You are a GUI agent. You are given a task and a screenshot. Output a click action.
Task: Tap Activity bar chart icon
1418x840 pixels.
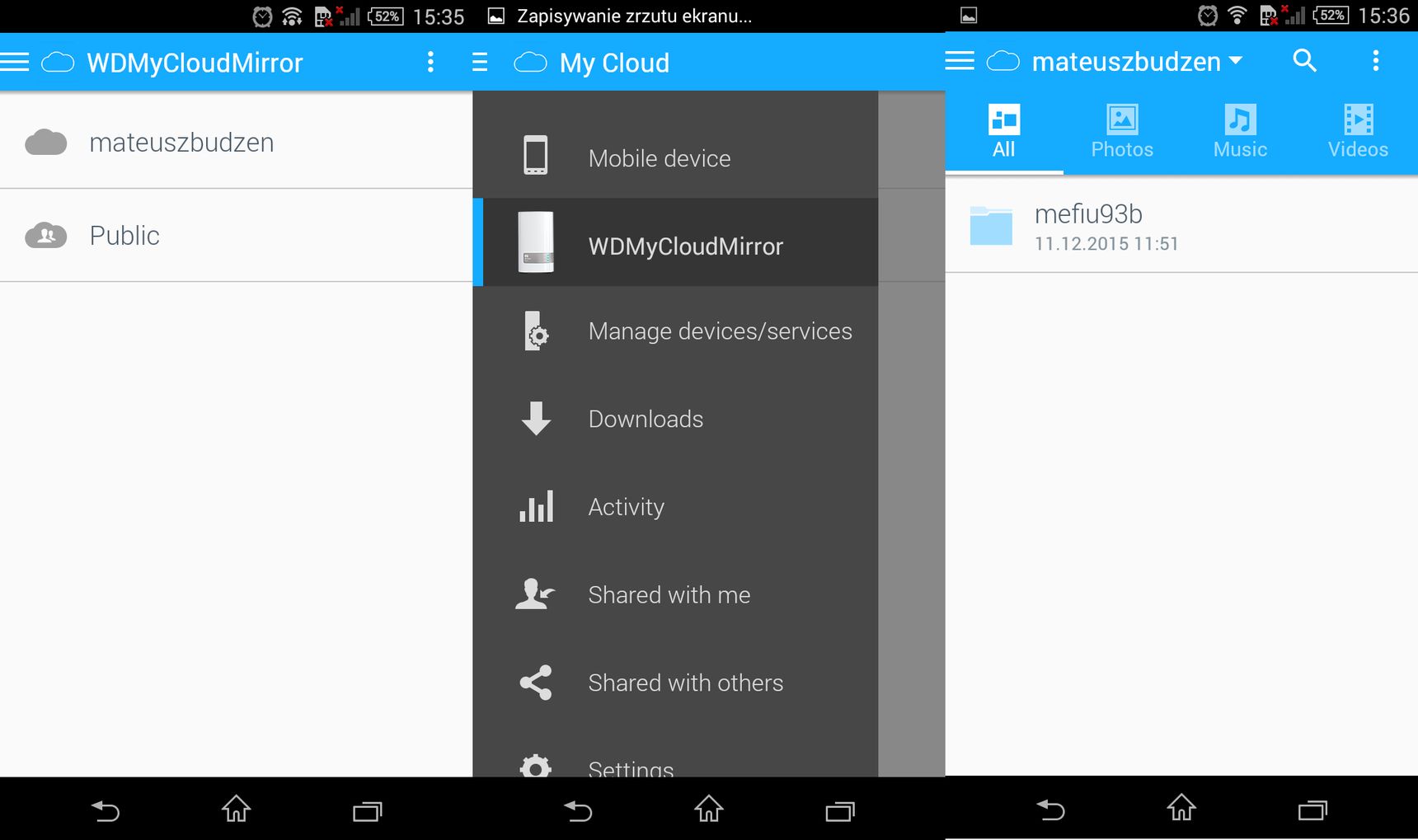pyautogui.click(x=536, y=506)
